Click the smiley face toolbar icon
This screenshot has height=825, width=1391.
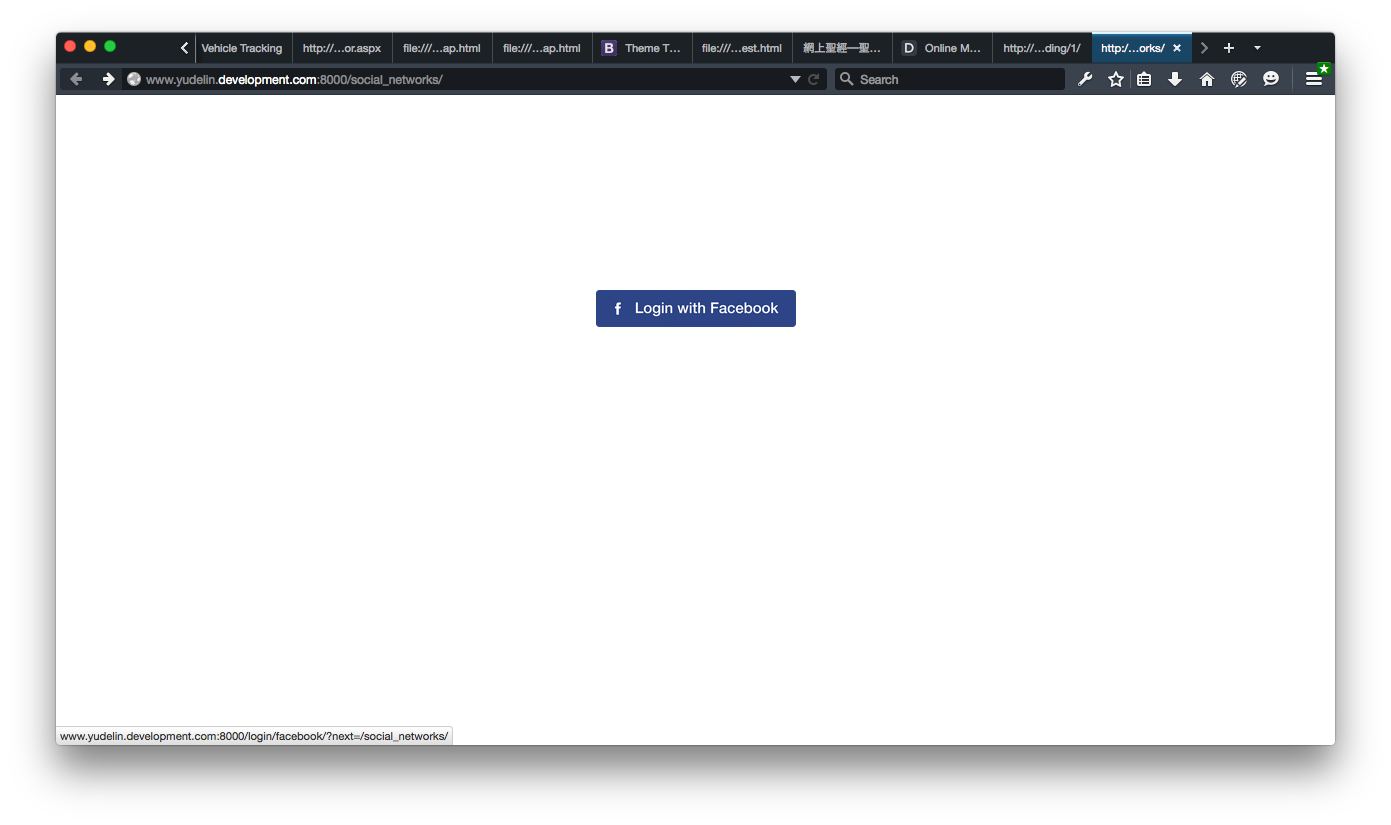(1271, 79)
